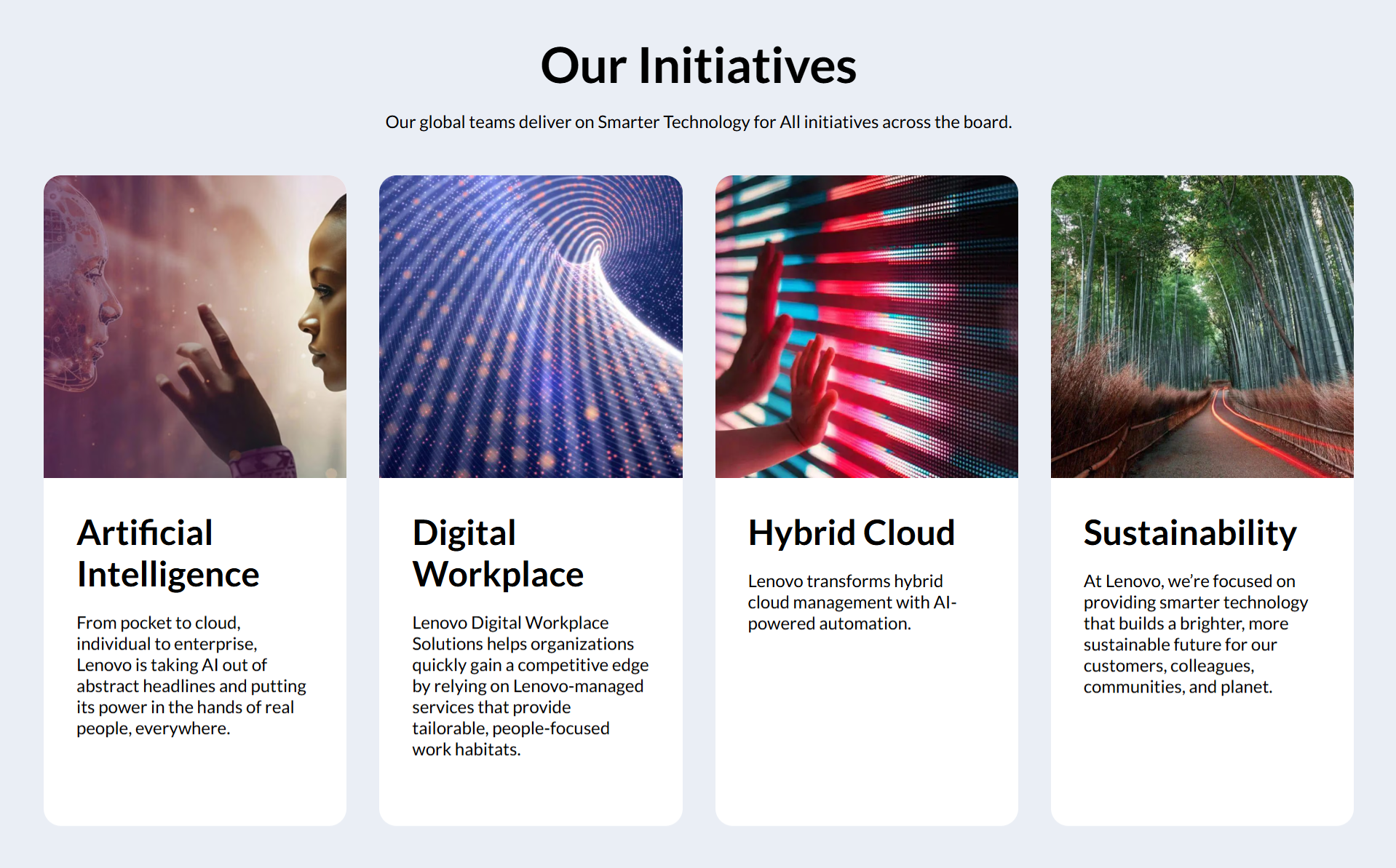1396x868 pixels.
Task: Select the Hybrid Cloud LED wall image
Action: pyautogui.click(x=866, y=326)
